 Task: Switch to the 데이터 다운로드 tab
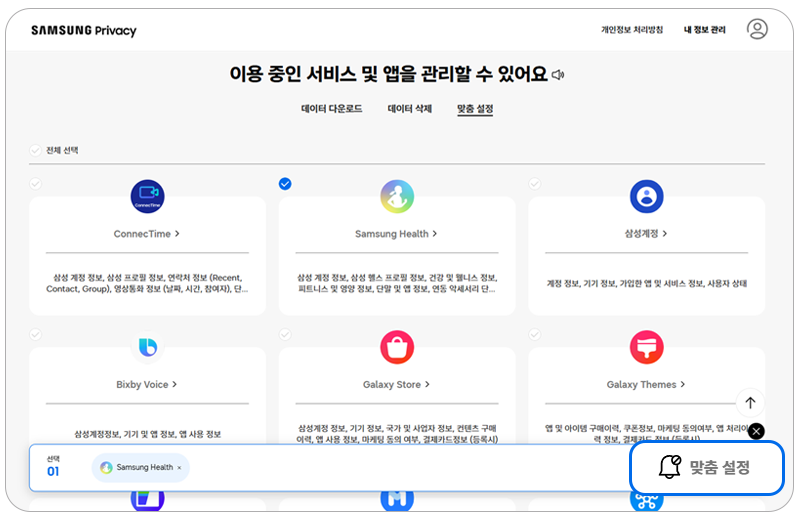pos(332,109)
